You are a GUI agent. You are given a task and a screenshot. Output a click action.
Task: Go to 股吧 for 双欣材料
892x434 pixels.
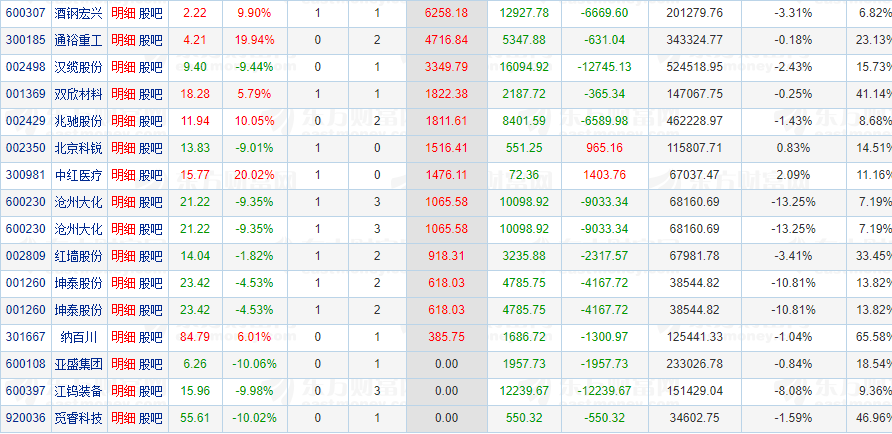[x=151, y=94]
